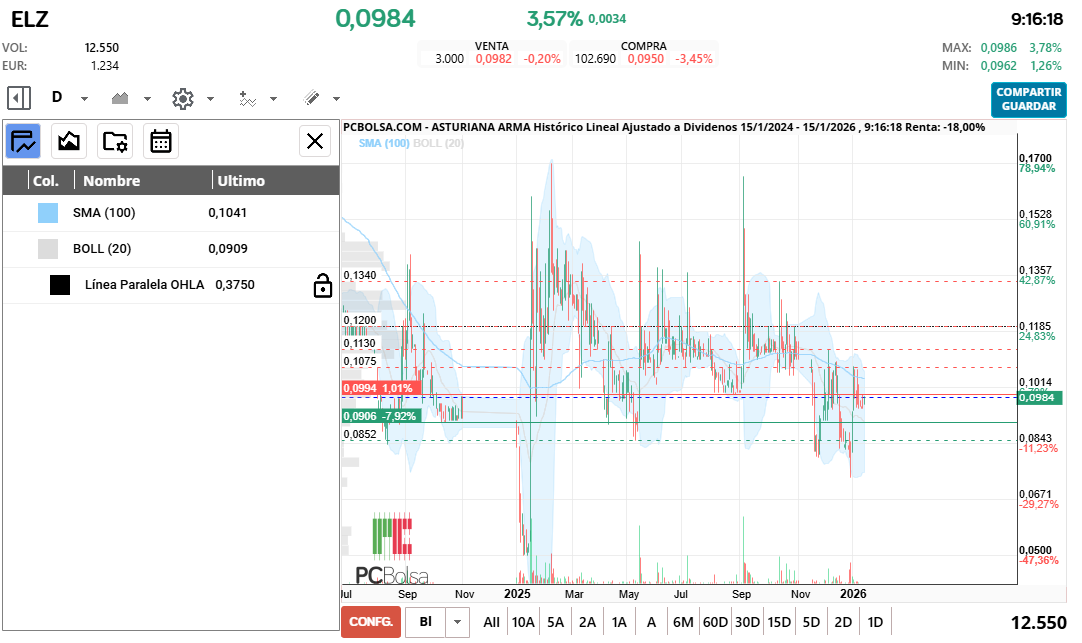Viewport: 1082px width, 643px height.
Task: Open the D timeframe selector
Action: [x=57, y=97]
